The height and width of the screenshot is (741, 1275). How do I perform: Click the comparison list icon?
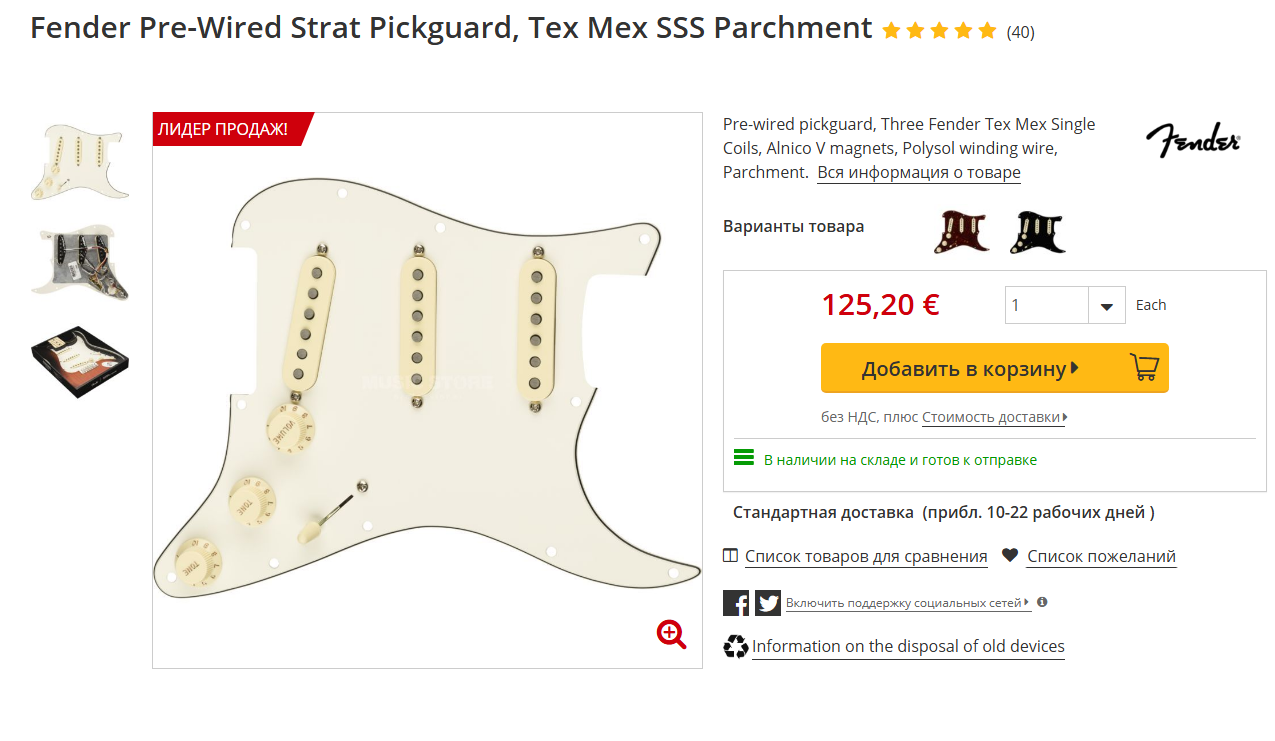pyautogui.click(x=731, y=556)
